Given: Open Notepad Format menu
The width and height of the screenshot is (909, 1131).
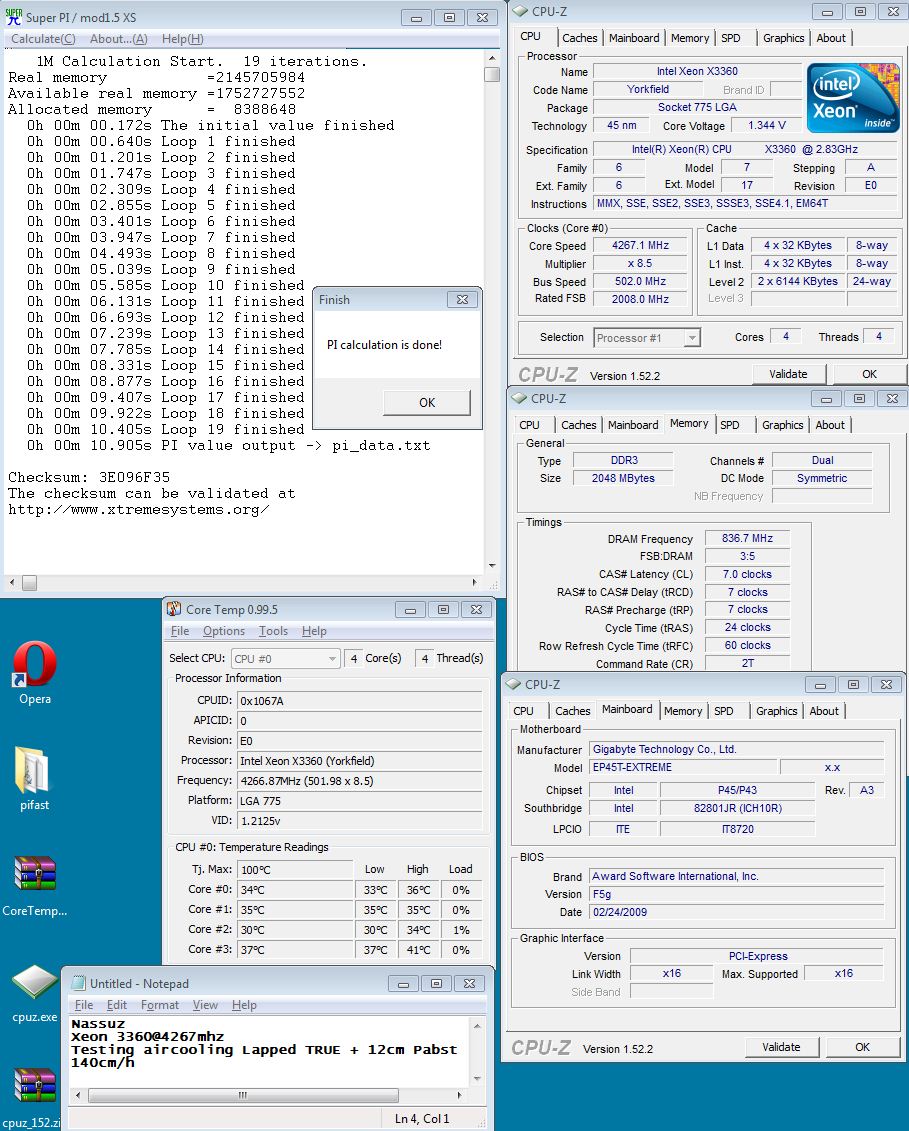Looking at the screenshot, I should pos(159,1005).
